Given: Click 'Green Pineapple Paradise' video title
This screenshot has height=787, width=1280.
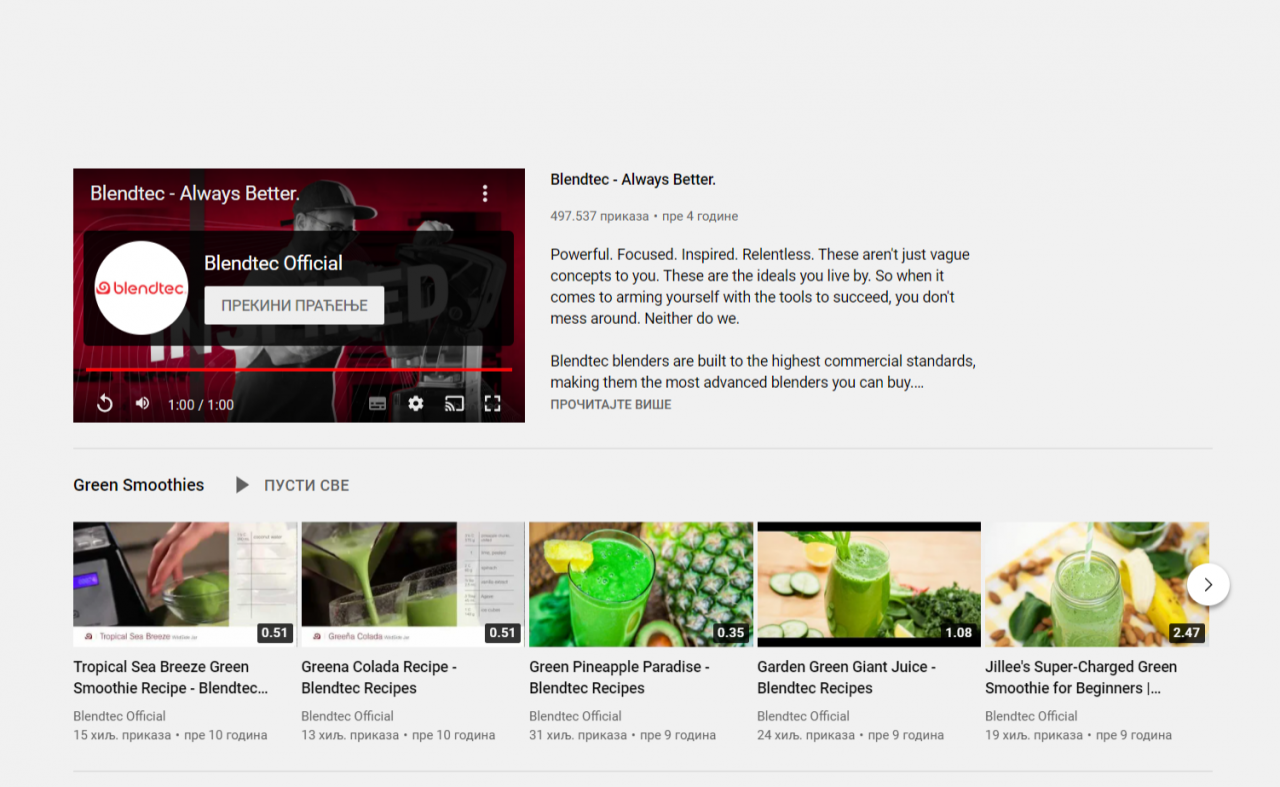Looking at the screenshot, I should click(619, 677).
